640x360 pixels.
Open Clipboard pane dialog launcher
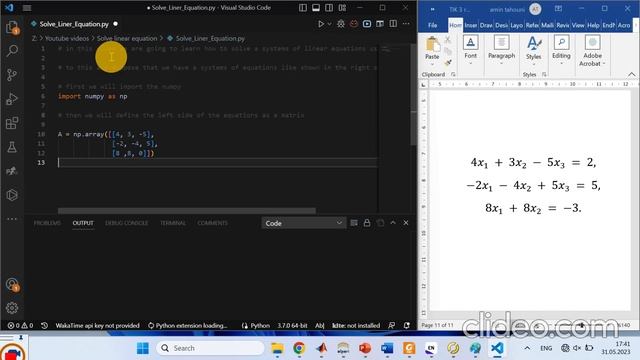(x=453, y=74)
